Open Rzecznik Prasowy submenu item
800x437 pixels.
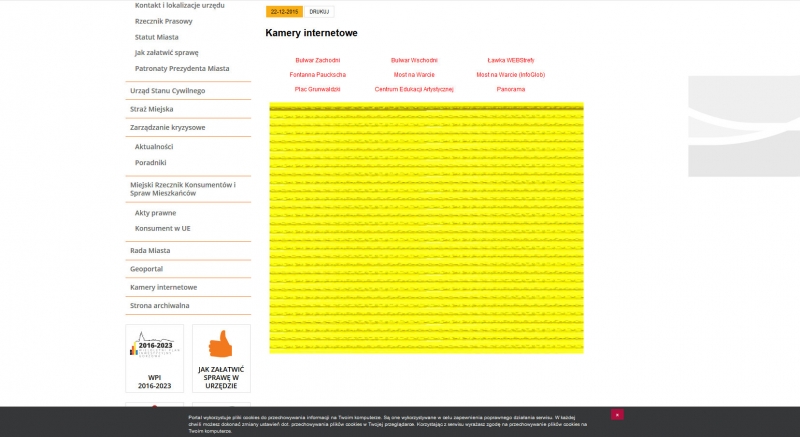coord(163,20)
